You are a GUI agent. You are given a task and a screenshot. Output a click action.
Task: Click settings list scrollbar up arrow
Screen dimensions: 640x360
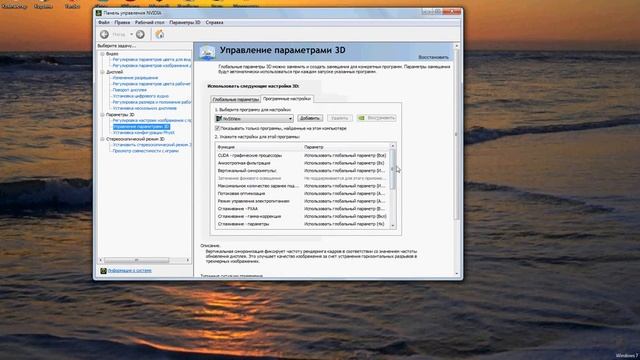(x=393, y=146)
